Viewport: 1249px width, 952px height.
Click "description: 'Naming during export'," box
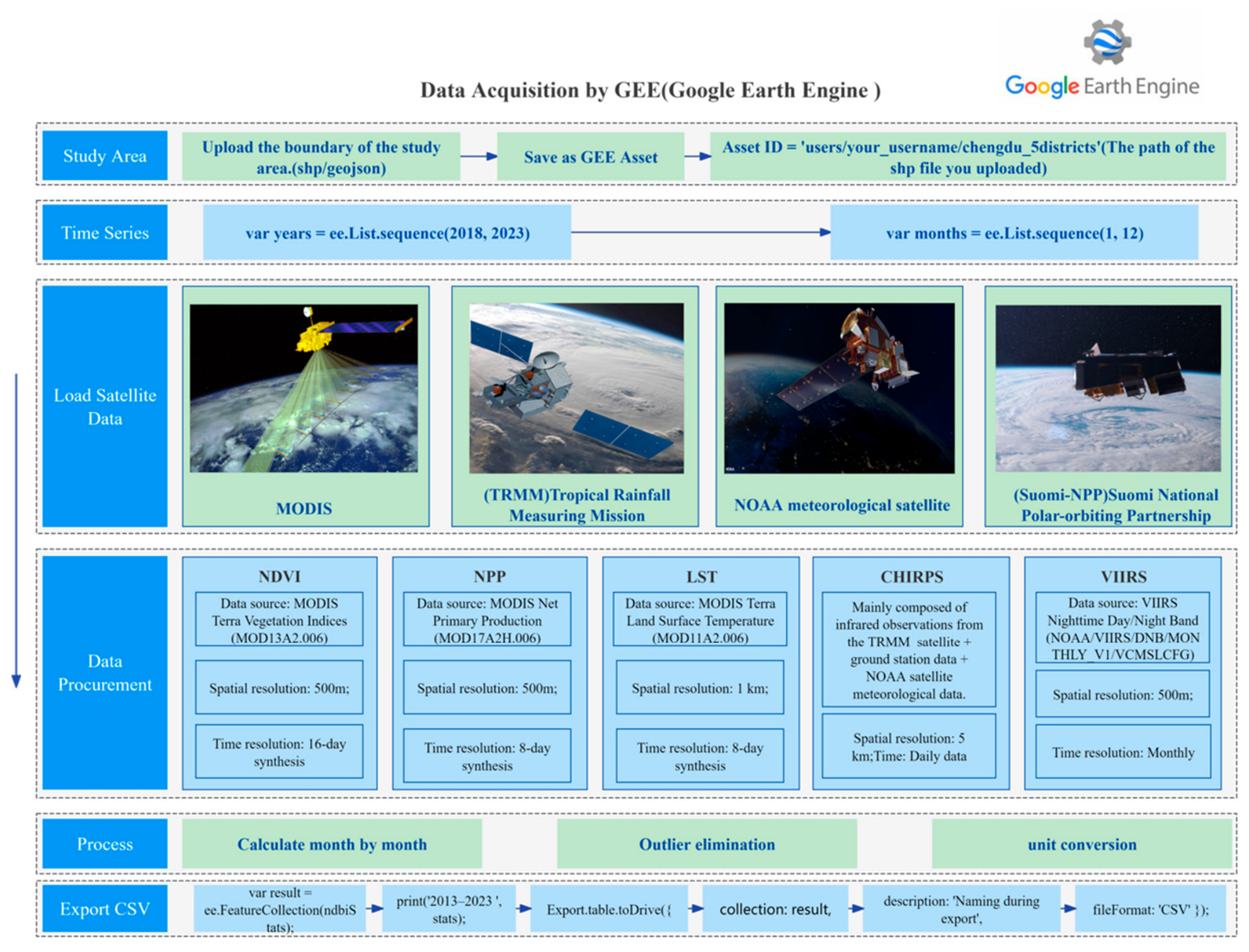click(961, 909)
